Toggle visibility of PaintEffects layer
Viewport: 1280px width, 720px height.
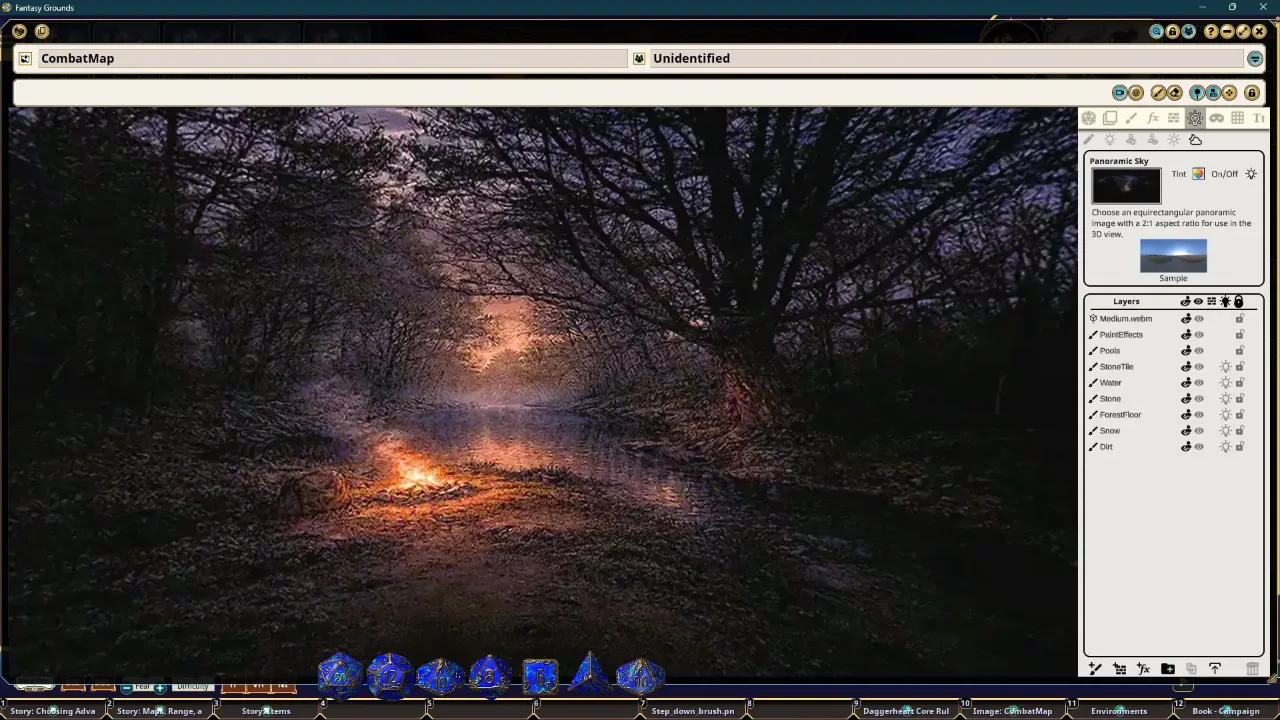click(x=1199, y=335)
